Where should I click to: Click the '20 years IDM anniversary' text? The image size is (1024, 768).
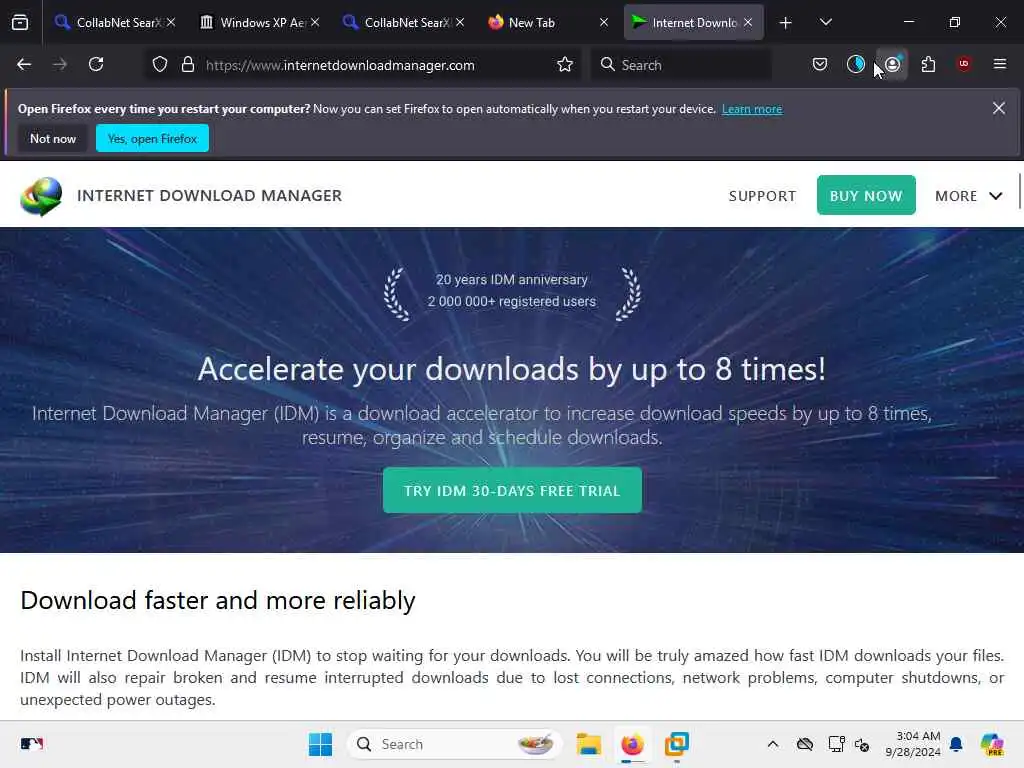click(x=512, y=280)
